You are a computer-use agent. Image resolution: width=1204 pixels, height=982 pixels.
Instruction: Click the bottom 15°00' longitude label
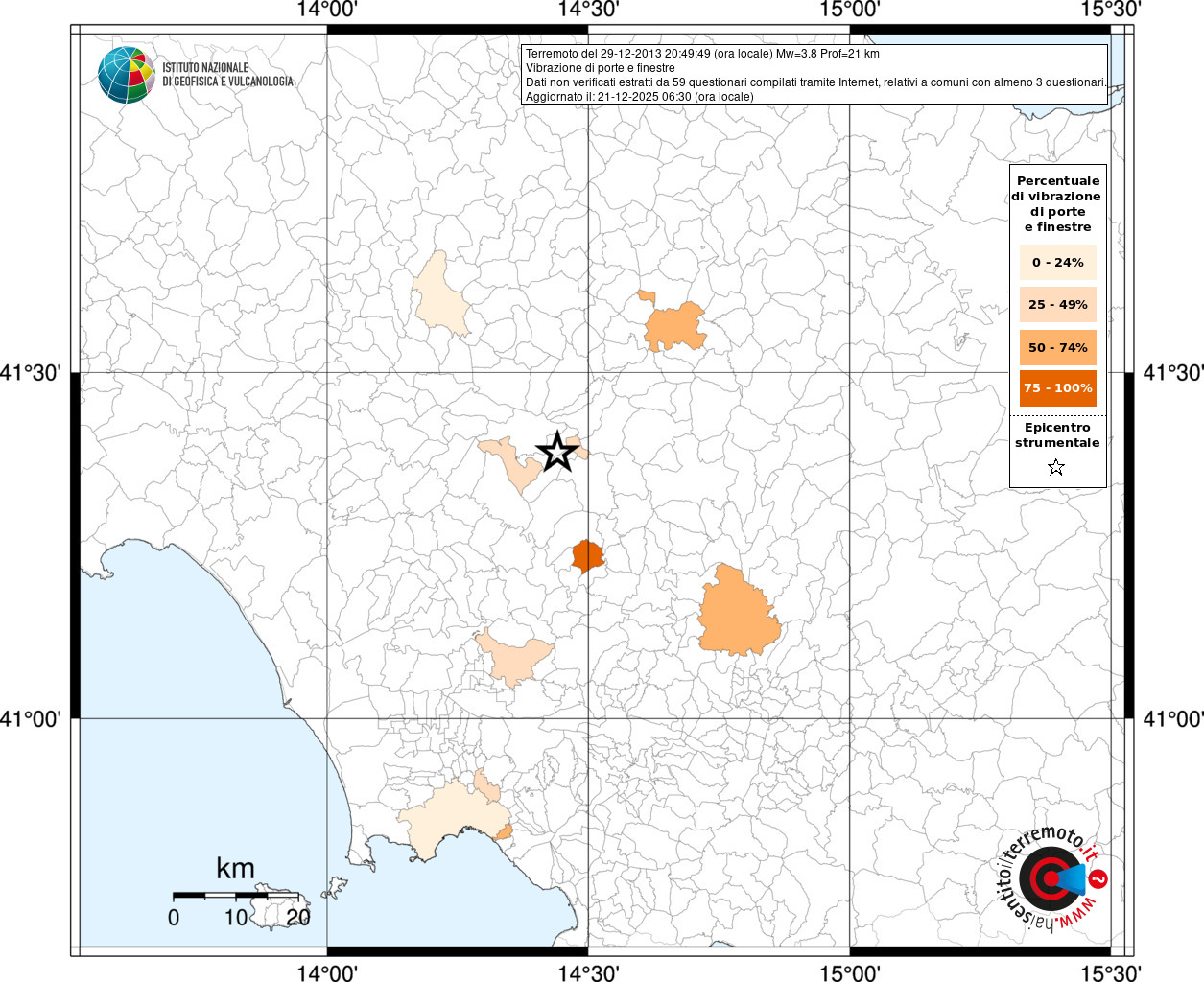point(849,972)
